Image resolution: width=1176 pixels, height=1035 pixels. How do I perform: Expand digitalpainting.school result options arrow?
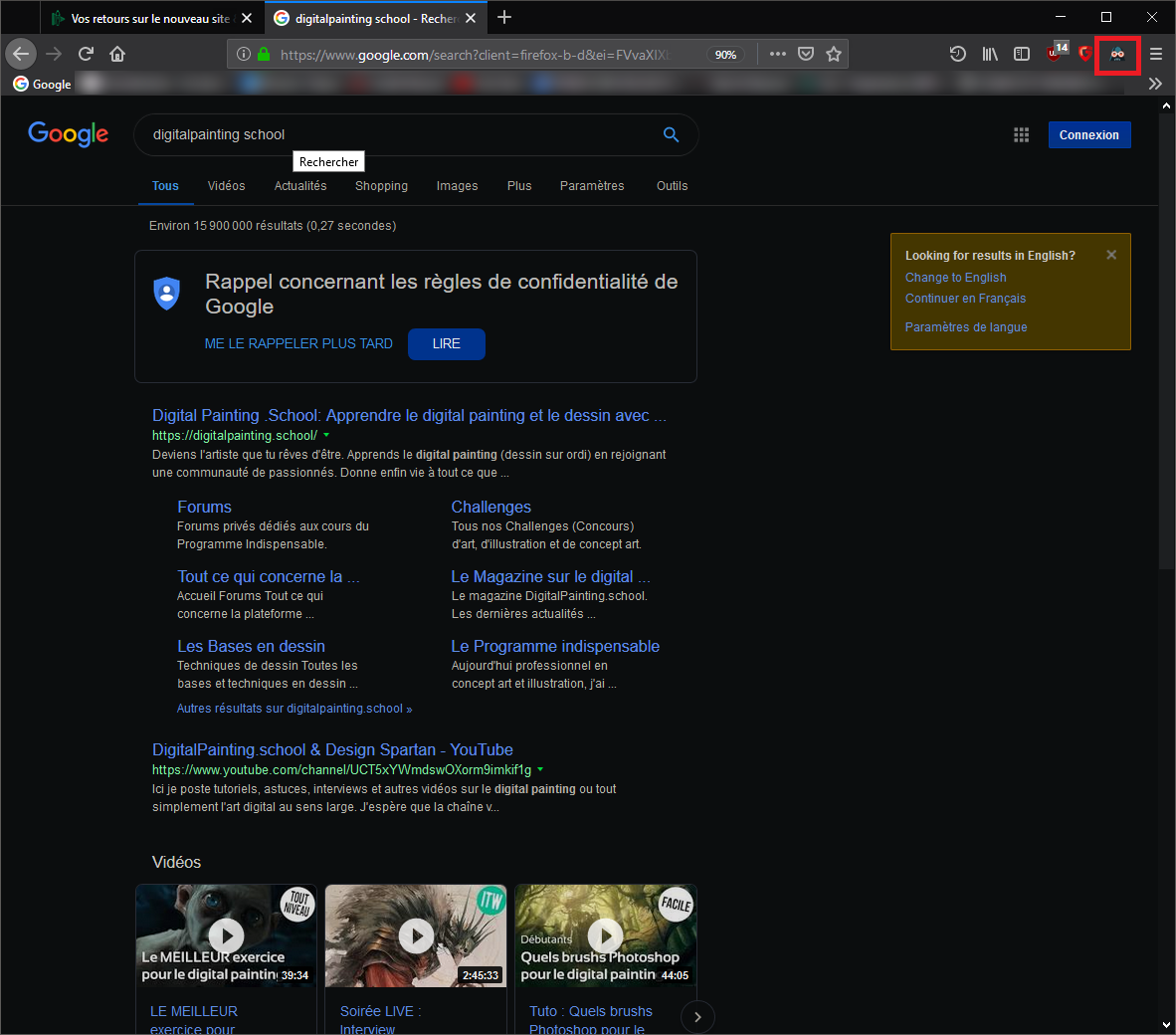coord(325,436)
